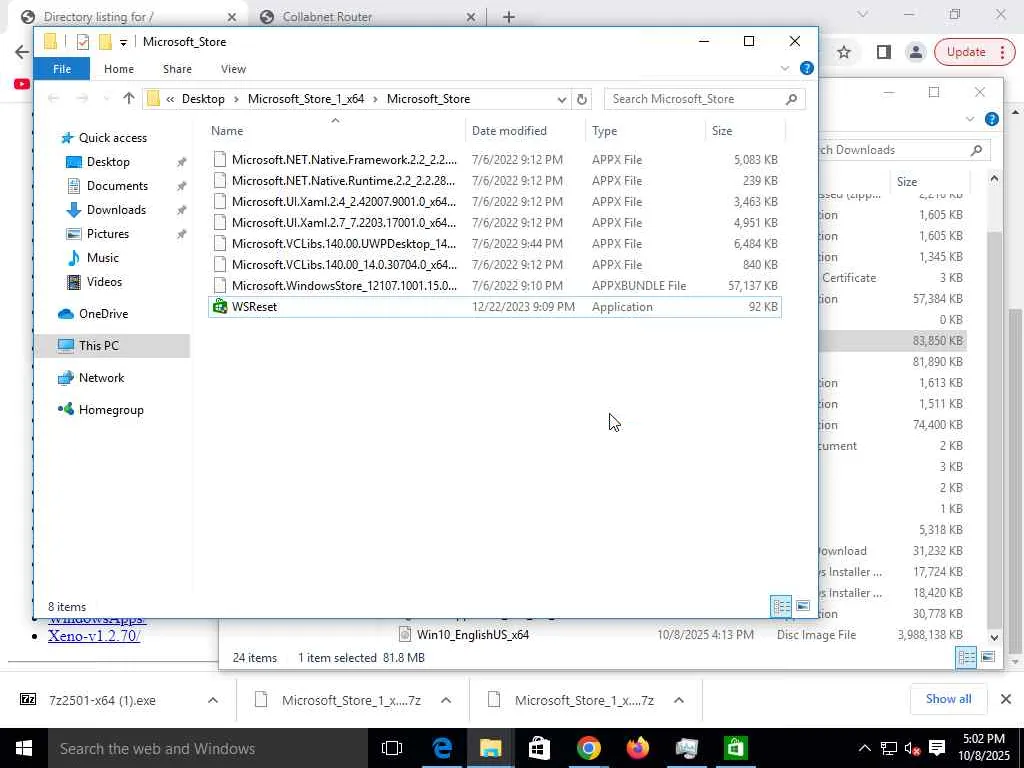The width and height of the screenshot is (1024, 768).
Task: Open the File menu tab
Action: pos(62,69)
